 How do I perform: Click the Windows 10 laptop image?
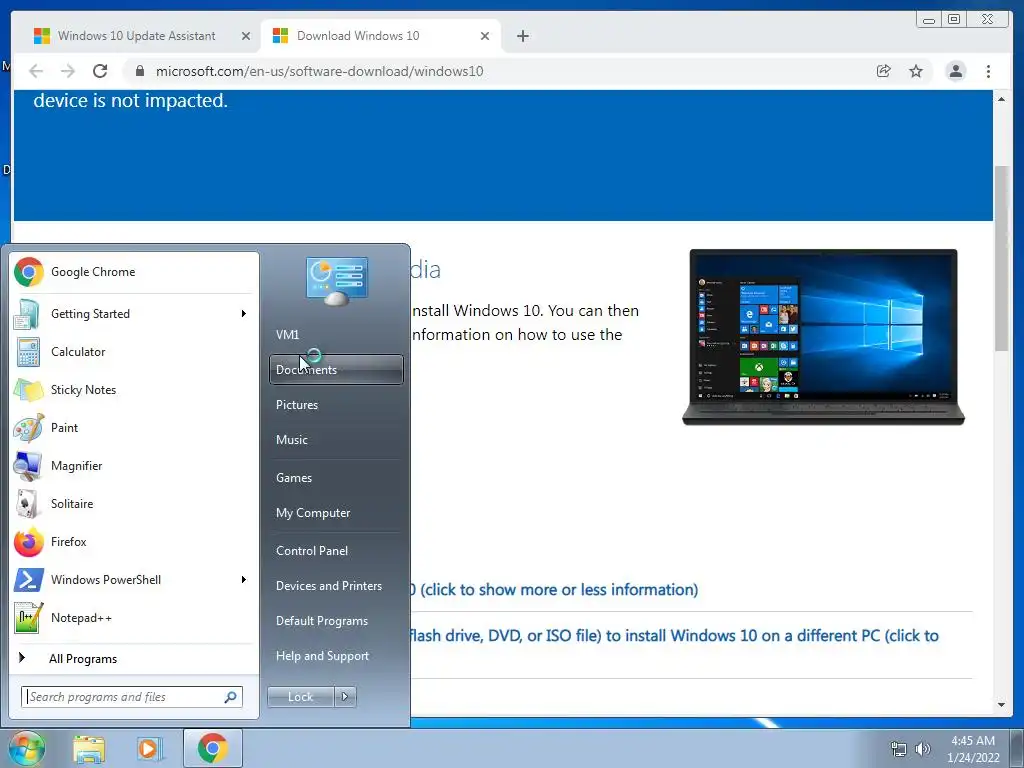(823, 337)
